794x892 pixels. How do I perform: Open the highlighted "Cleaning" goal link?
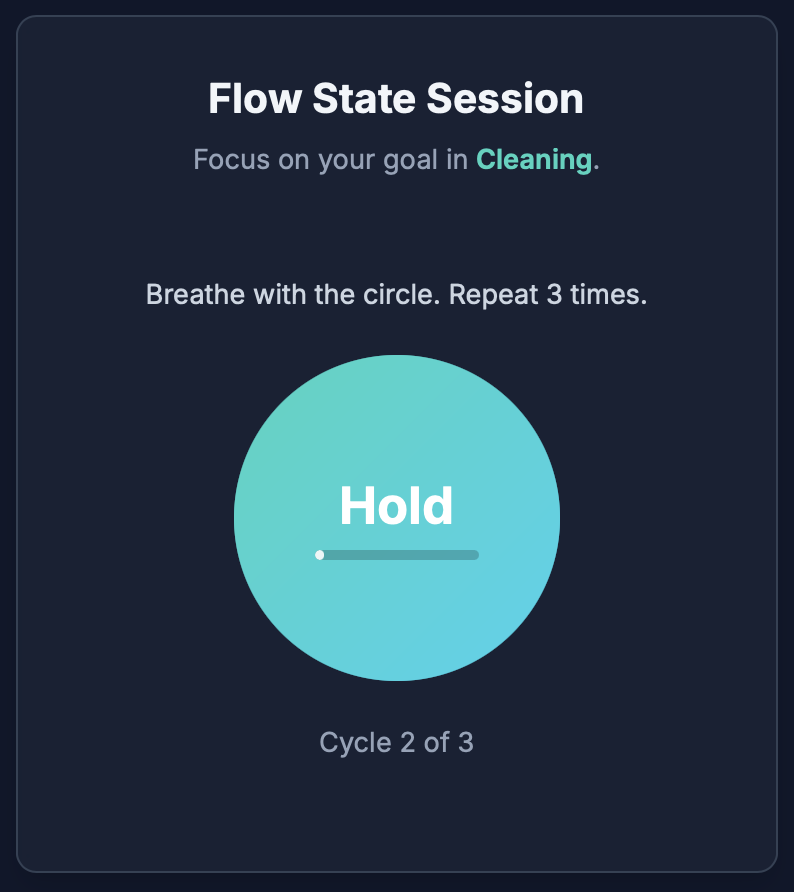coord(534,159)
